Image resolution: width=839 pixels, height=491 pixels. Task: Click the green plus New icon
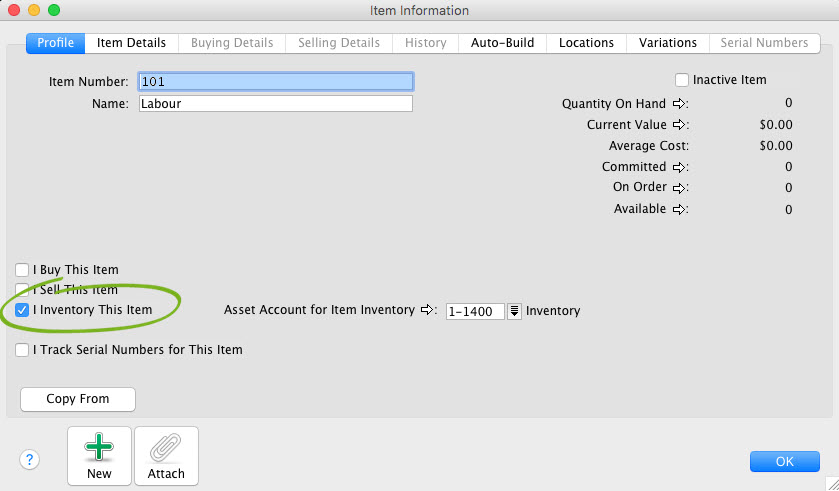99,447
